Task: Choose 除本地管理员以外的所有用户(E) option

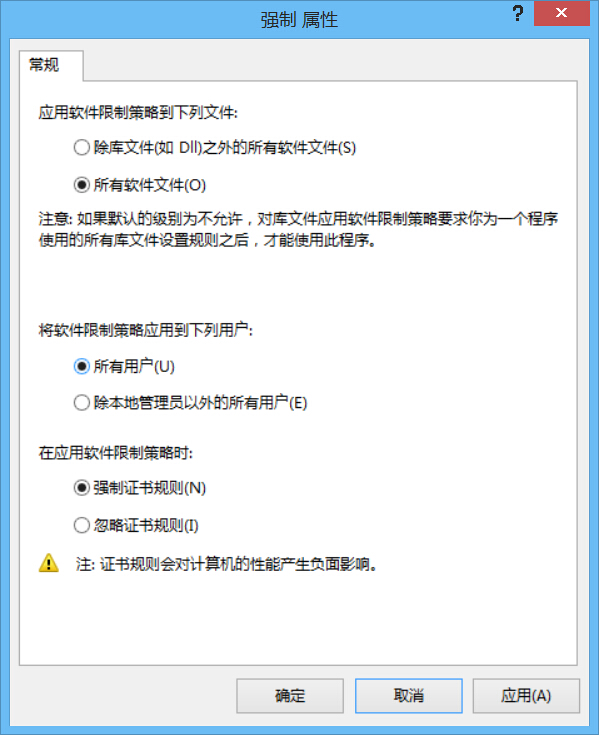Action: [x=191, y=403]
